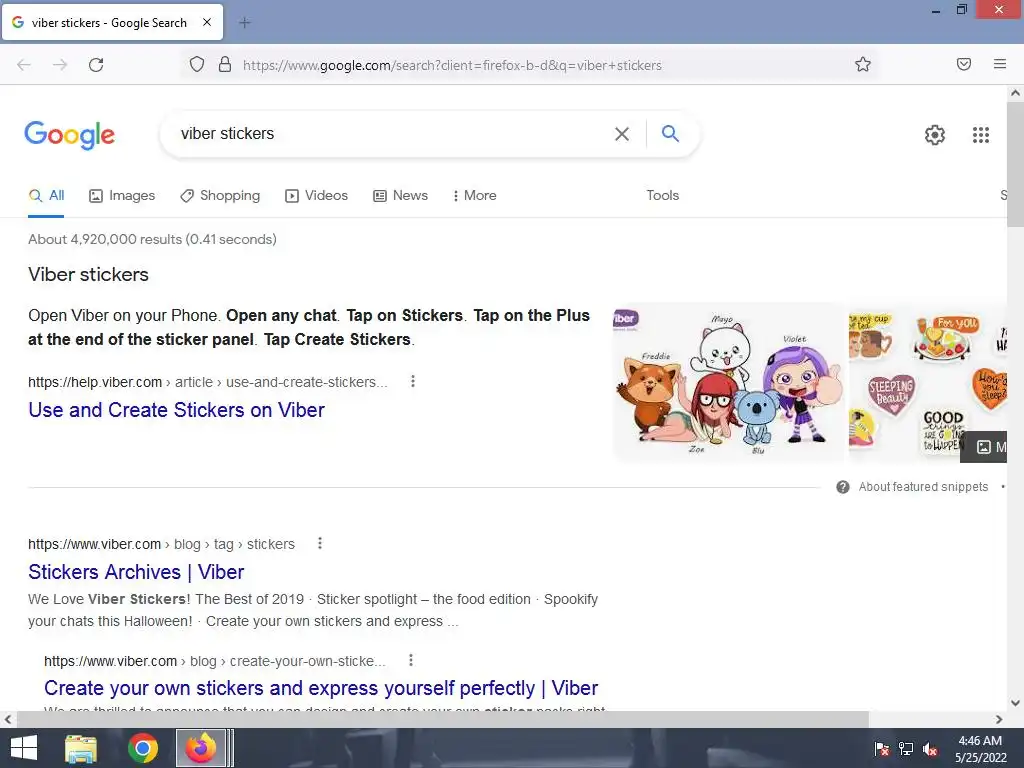This screenshot has height=768, width=1024.
Task: Open Windows Start menu
Action: [23, 748]
